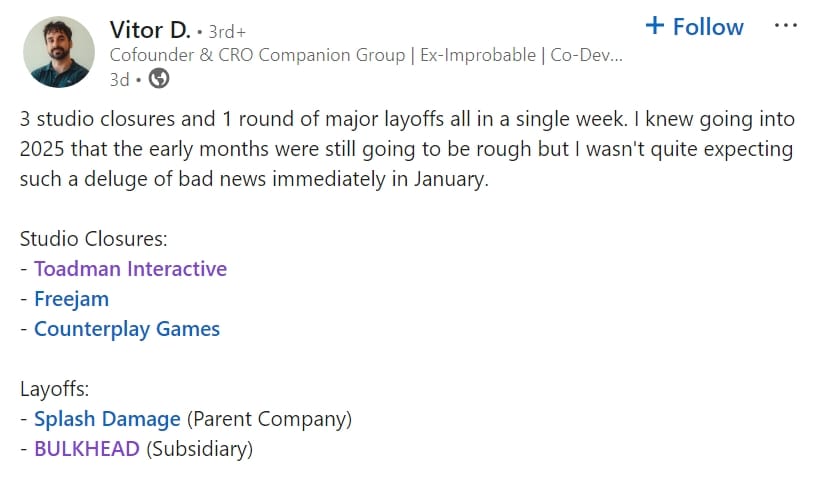817x479 pixels.
Task: Open Vitor D.'s profile photo
Action: point(58,52)
